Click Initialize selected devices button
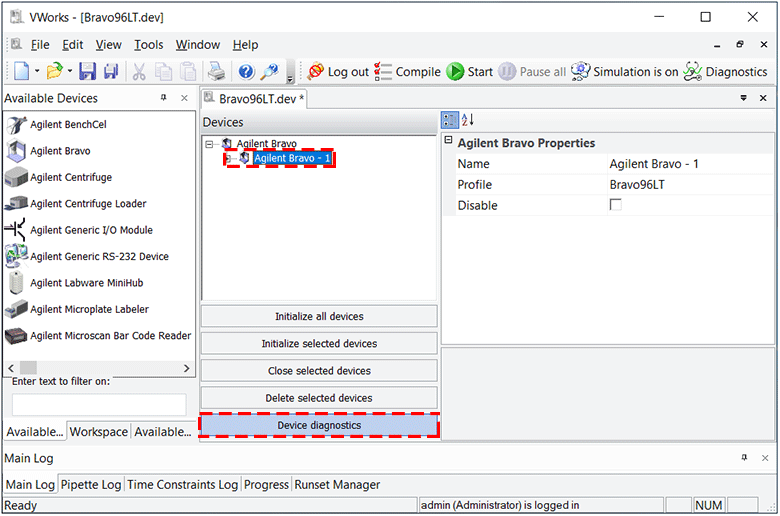Screen dimensions: 780x516 319,344
